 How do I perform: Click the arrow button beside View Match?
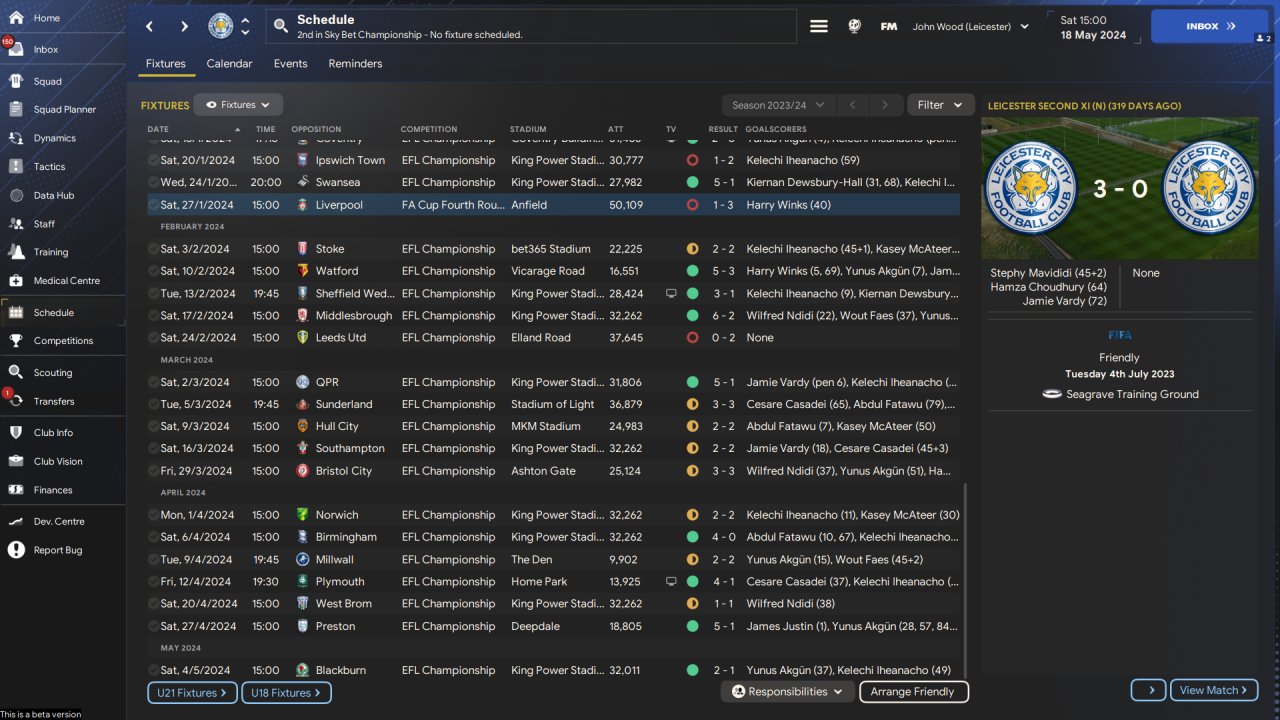(x=1149, y=690)
